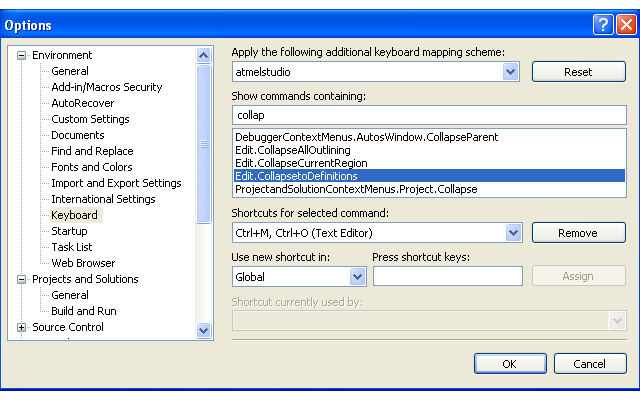This screenshot has height=400, width=640.
Task: Confirm with the OK button
Action: 509,364
